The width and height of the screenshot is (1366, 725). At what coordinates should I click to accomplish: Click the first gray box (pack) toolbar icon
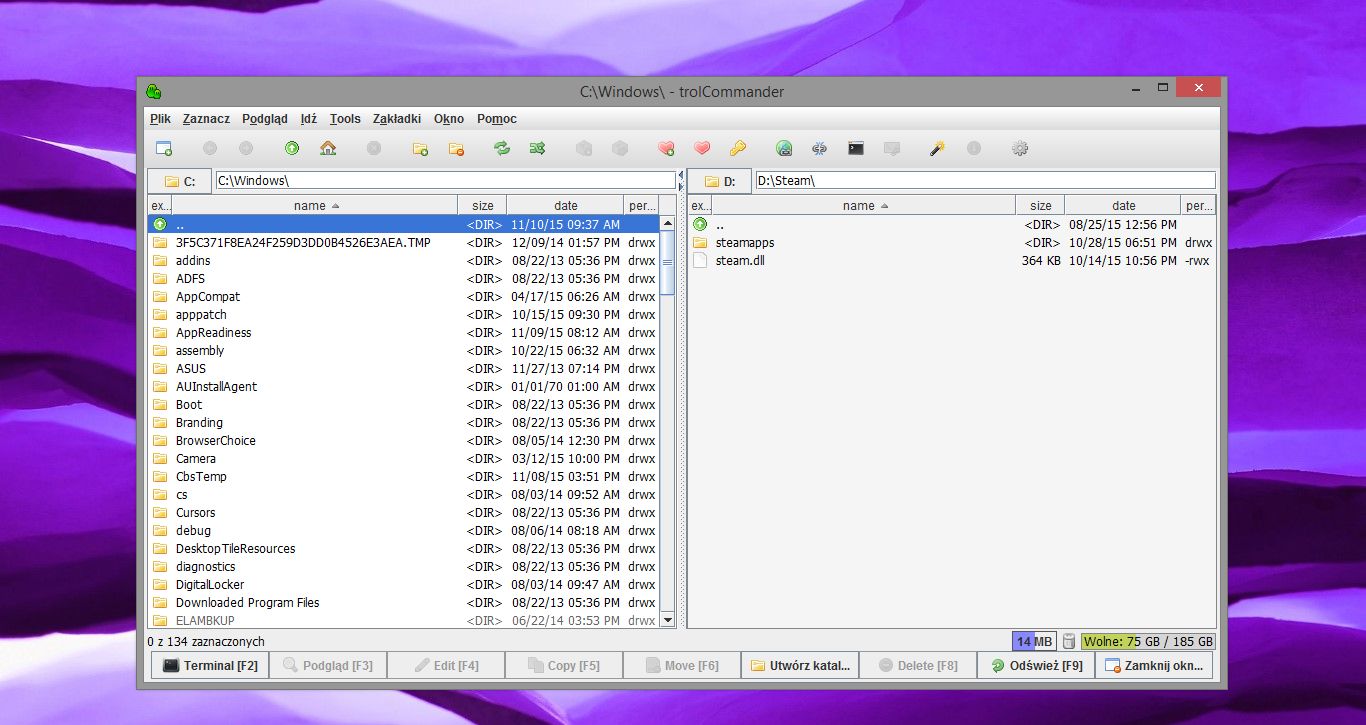[584, 148]
